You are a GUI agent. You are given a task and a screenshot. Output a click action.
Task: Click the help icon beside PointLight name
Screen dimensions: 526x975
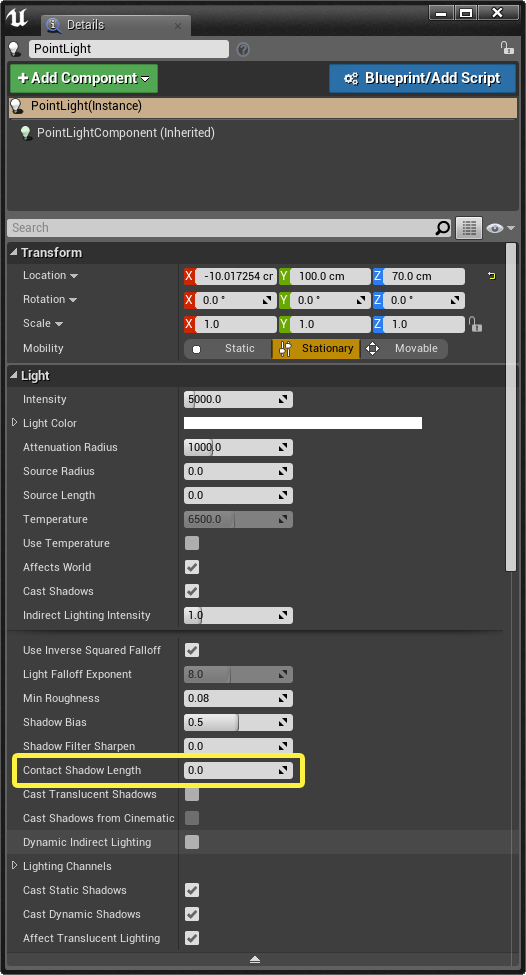[243, 49]
